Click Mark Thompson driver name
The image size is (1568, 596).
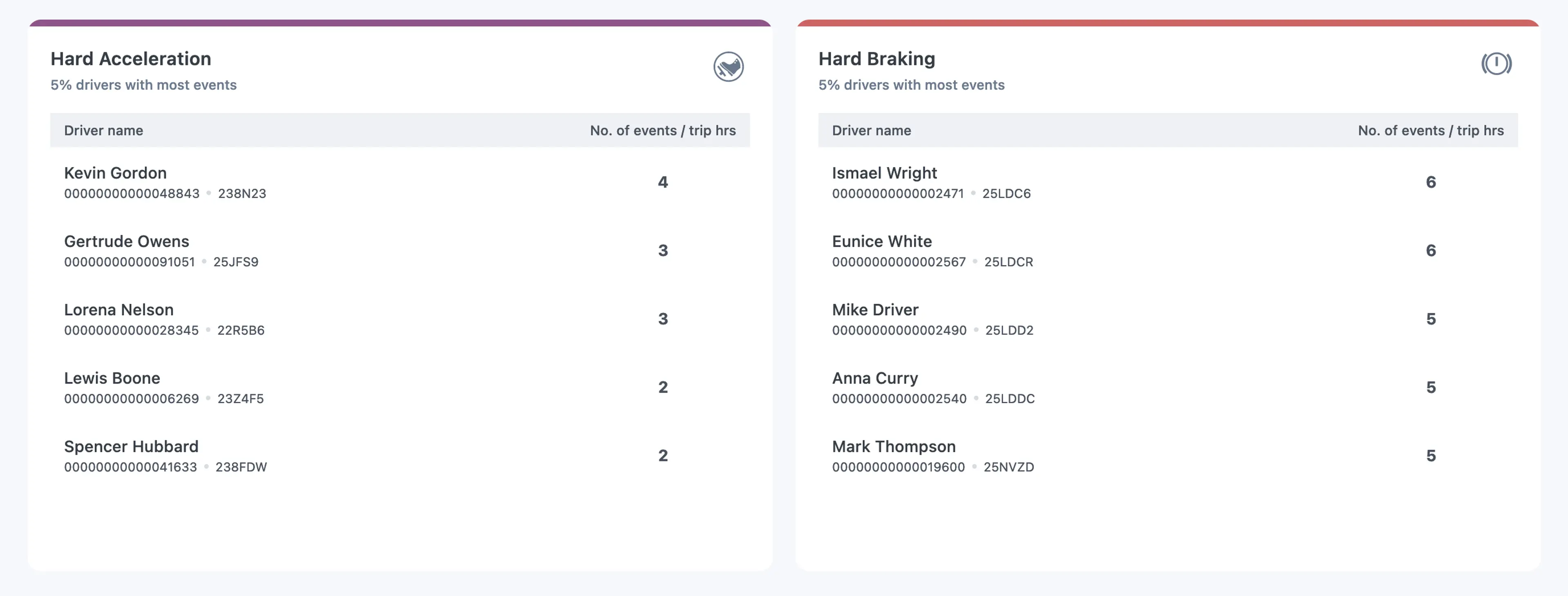[x=894, y=447]
